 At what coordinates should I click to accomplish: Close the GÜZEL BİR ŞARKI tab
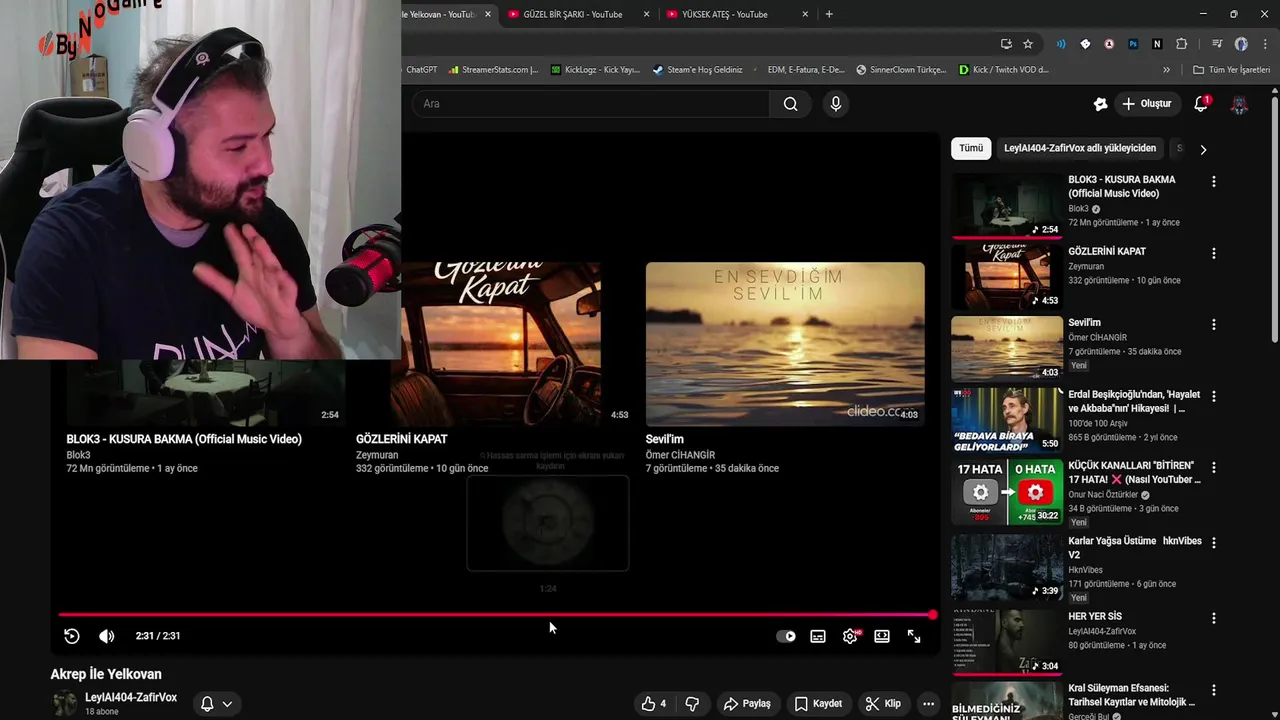coord(646,14)
